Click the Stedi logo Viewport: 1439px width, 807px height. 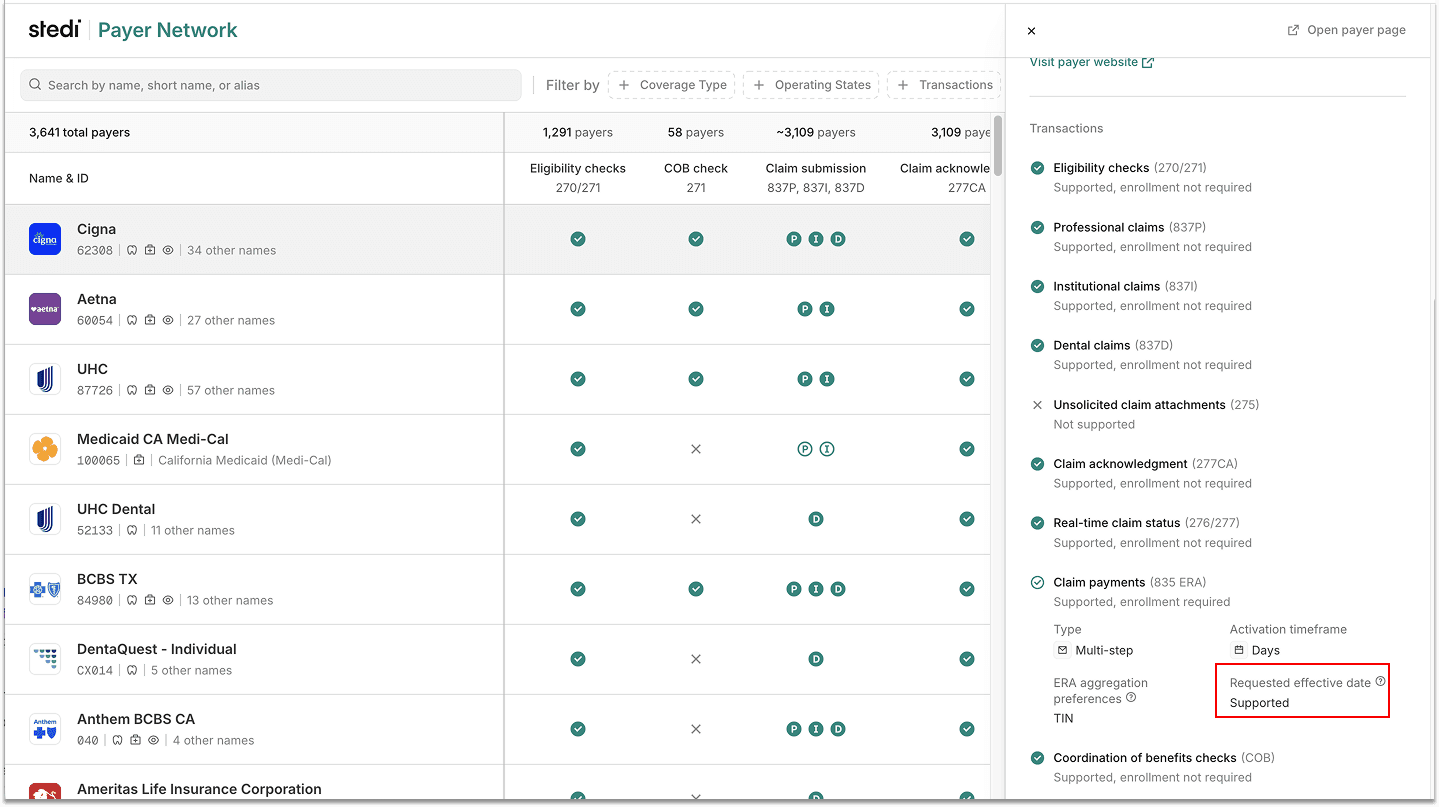tap(54, 29)
